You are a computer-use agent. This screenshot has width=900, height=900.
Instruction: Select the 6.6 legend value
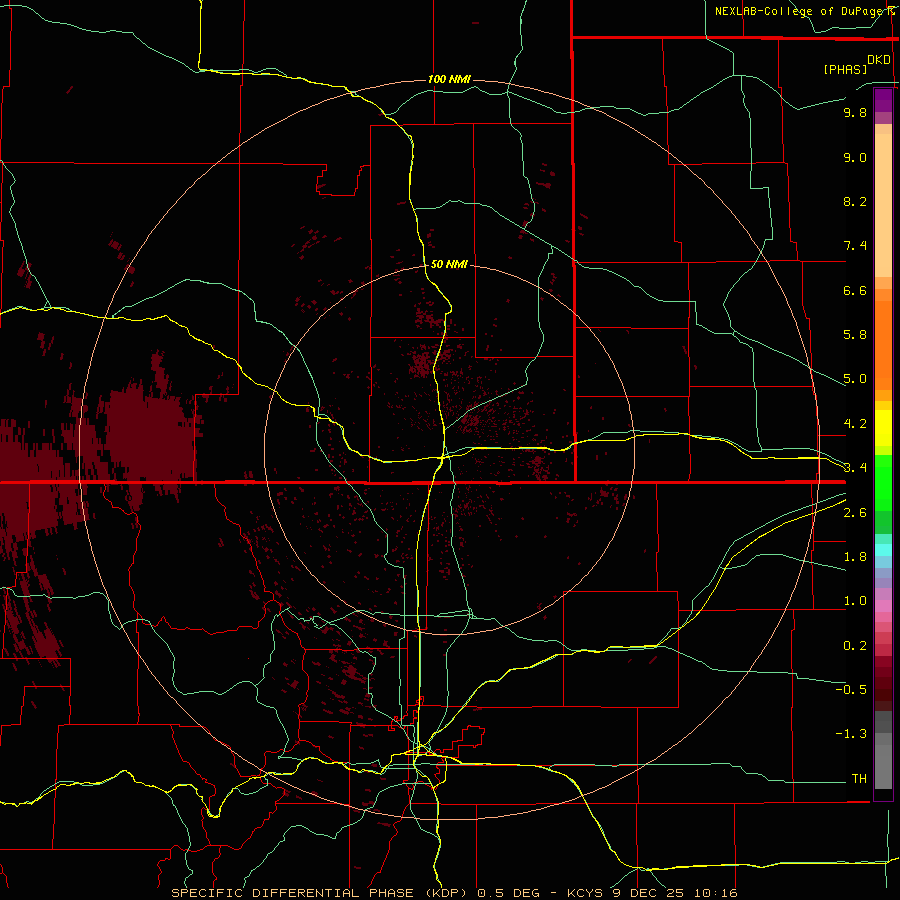click(855, 290)
